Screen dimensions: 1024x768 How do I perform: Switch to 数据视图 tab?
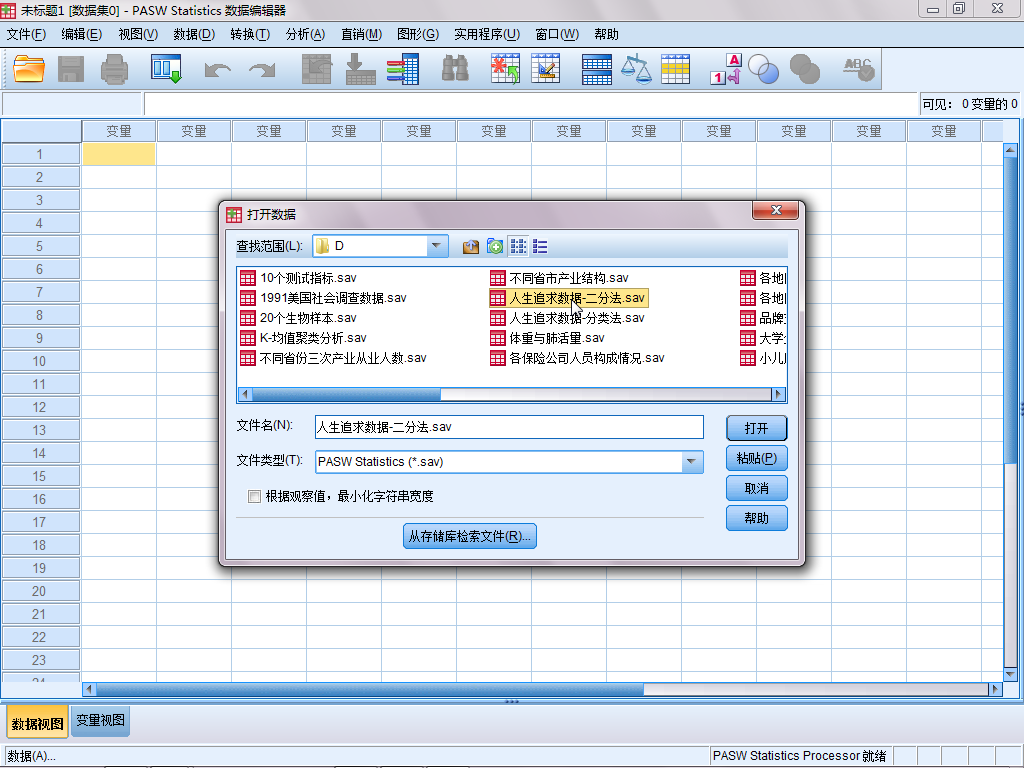(37, 722)
